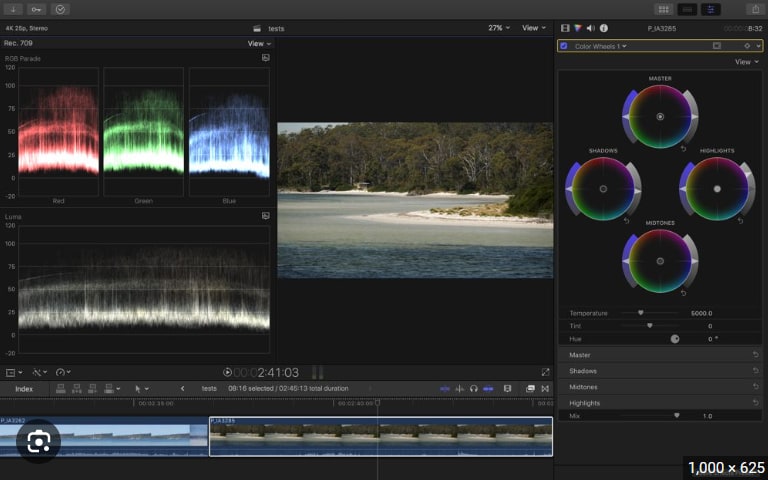Open the viewer 27% zoom dropdown
768x480 pixels.
[x=499, y=28]
